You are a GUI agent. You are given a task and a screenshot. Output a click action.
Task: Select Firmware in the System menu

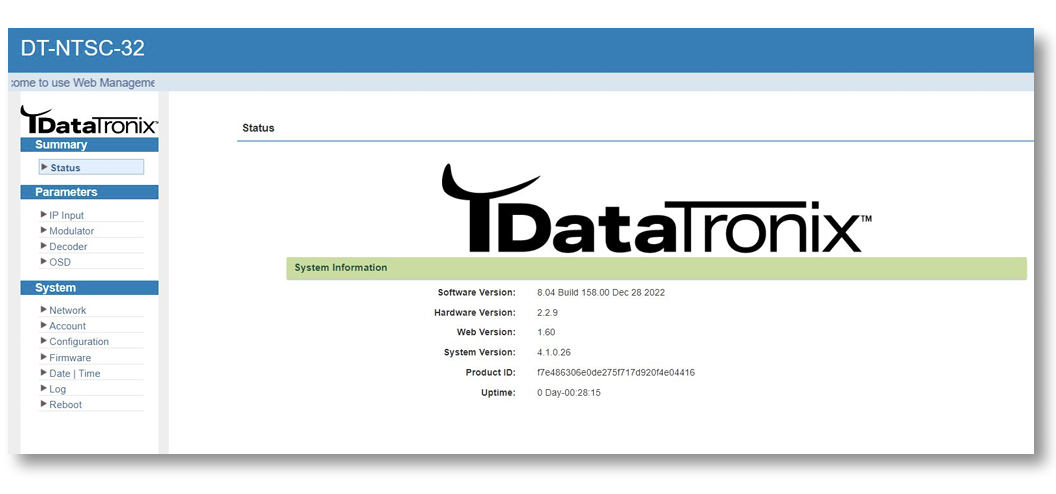[x=70, y=357]
